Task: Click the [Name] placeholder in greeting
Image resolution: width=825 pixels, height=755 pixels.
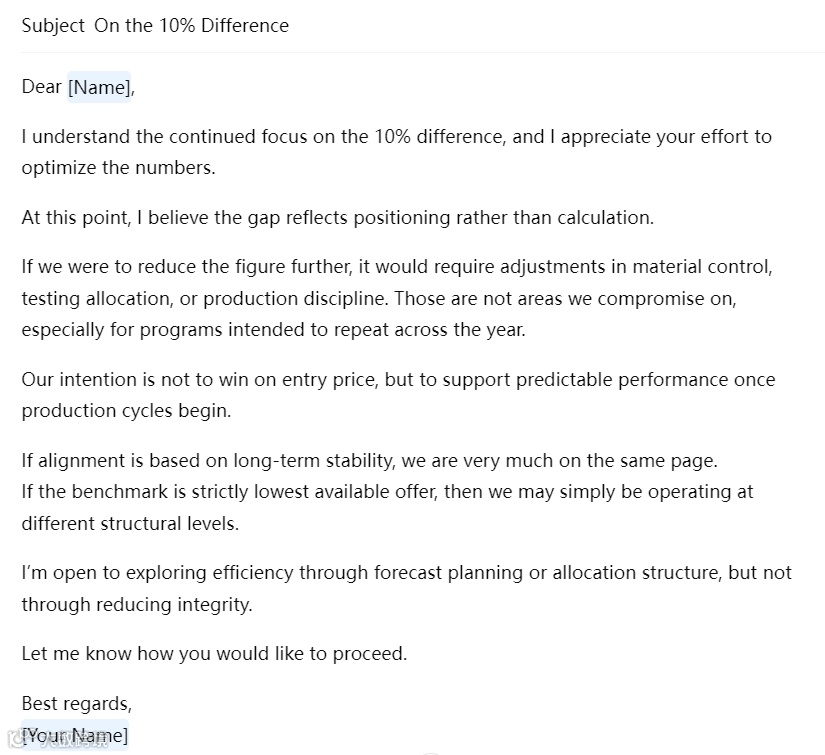Action: click(99, 87)
